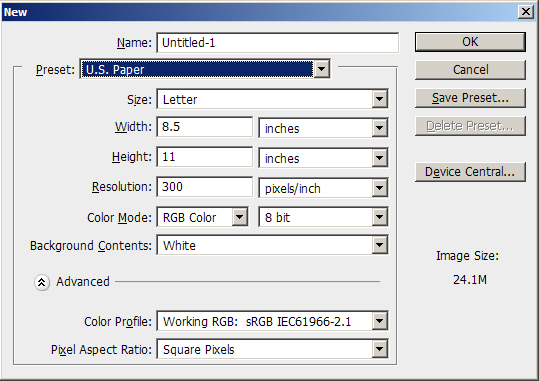The image size is (539, 381).
Task: Click the OK button
Action: point(470,42)
